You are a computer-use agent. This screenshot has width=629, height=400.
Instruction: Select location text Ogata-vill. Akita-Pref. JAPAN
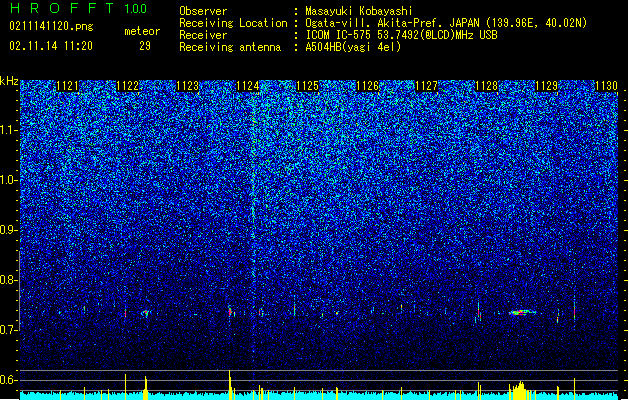click(392, 23)
